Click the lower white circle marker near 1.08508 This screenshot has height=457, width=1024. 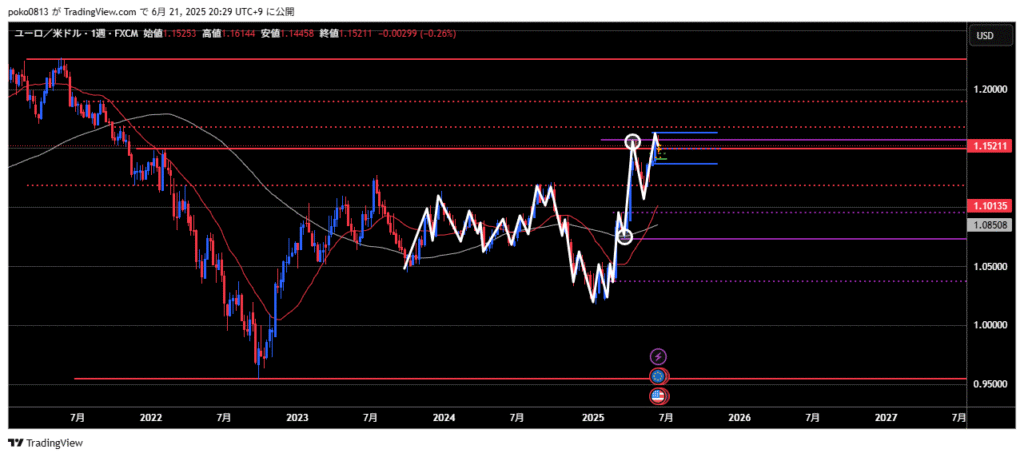coord(625,236)
